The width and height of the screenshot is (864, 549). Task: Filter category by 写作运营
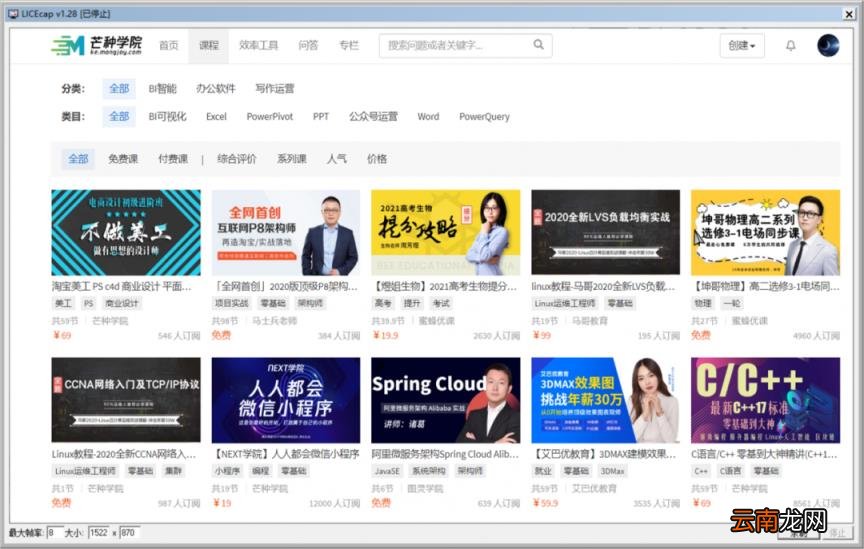(x=274, y=88)
